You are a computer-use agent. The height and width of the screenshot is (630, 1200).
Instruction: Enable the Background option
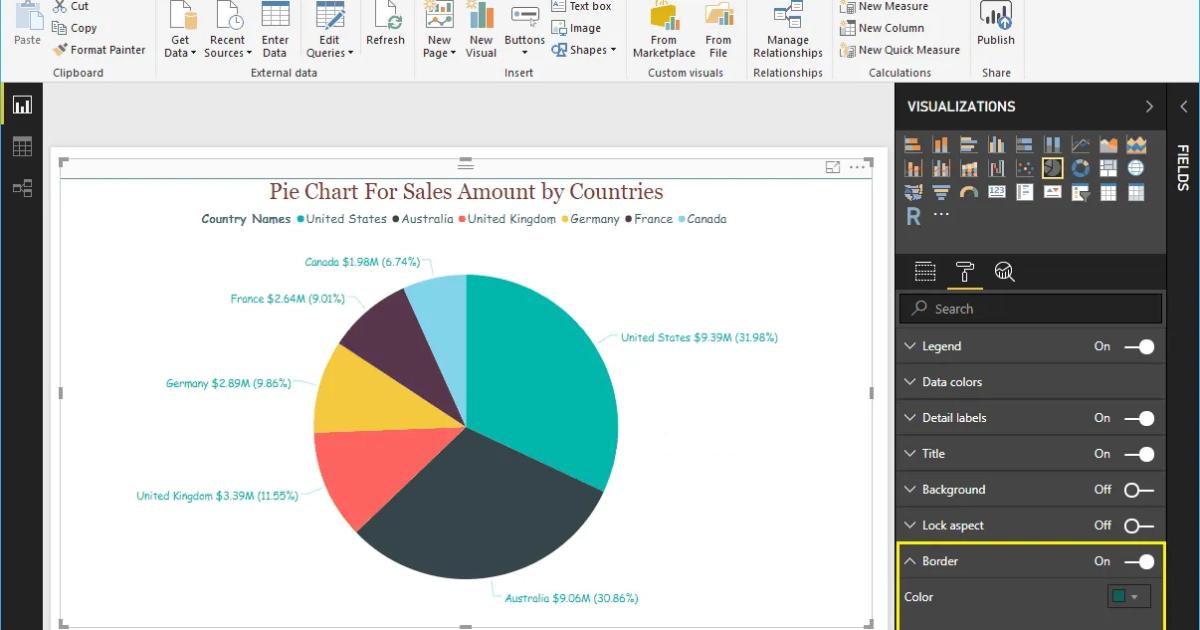1137,489
